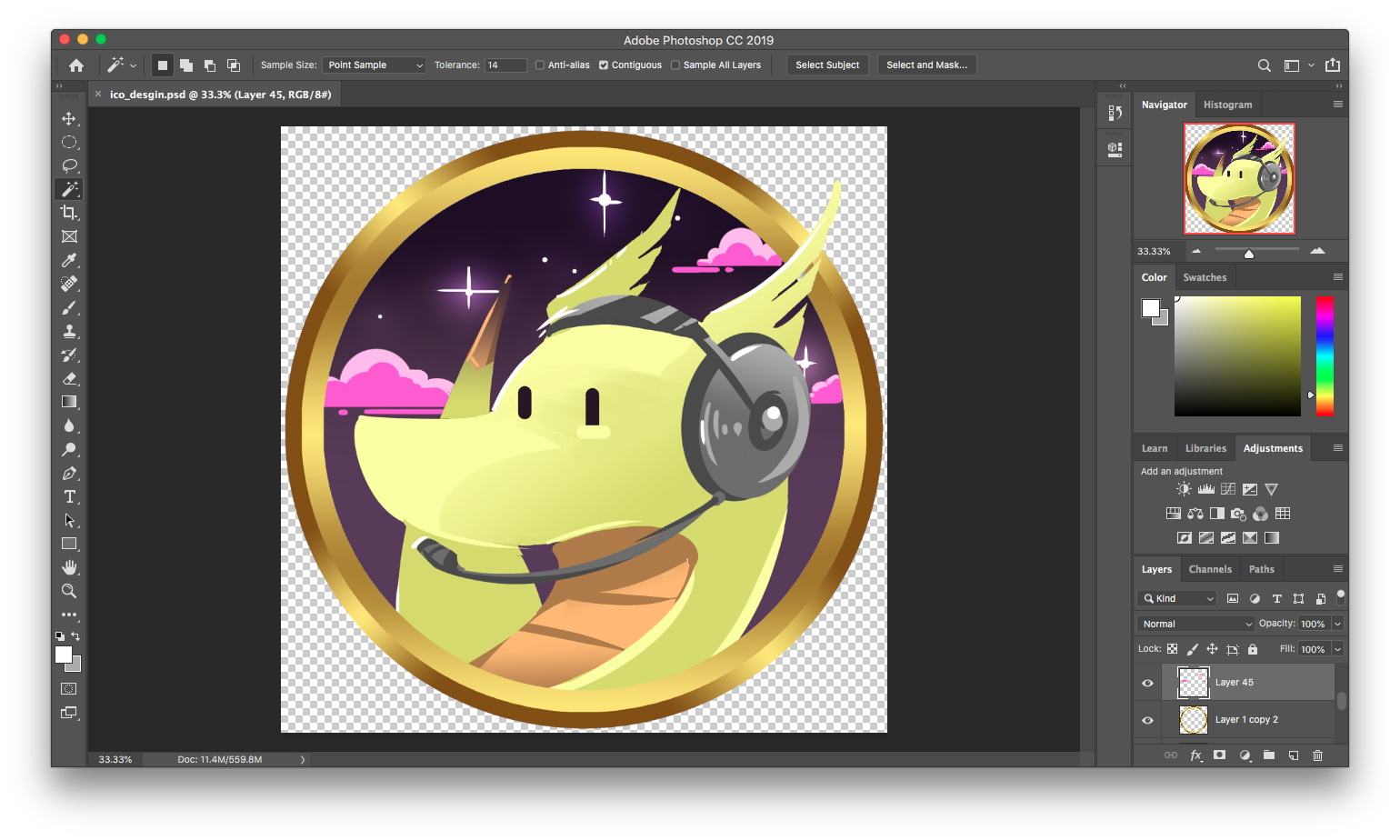Hide Layer 45 with eye icon
The image size is (1400, 840).
(x=1147, y=683)
